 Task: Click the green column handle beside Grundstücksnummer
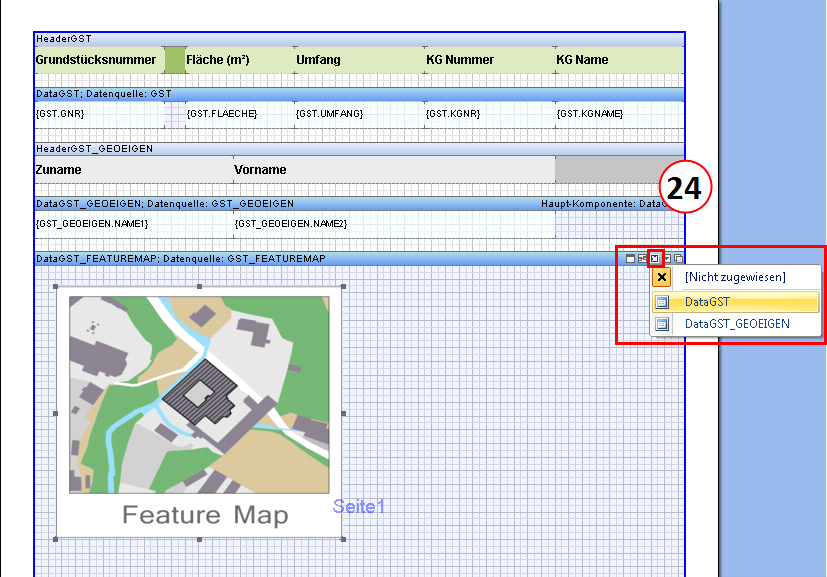pyautogui.click(x=174, y=59)
